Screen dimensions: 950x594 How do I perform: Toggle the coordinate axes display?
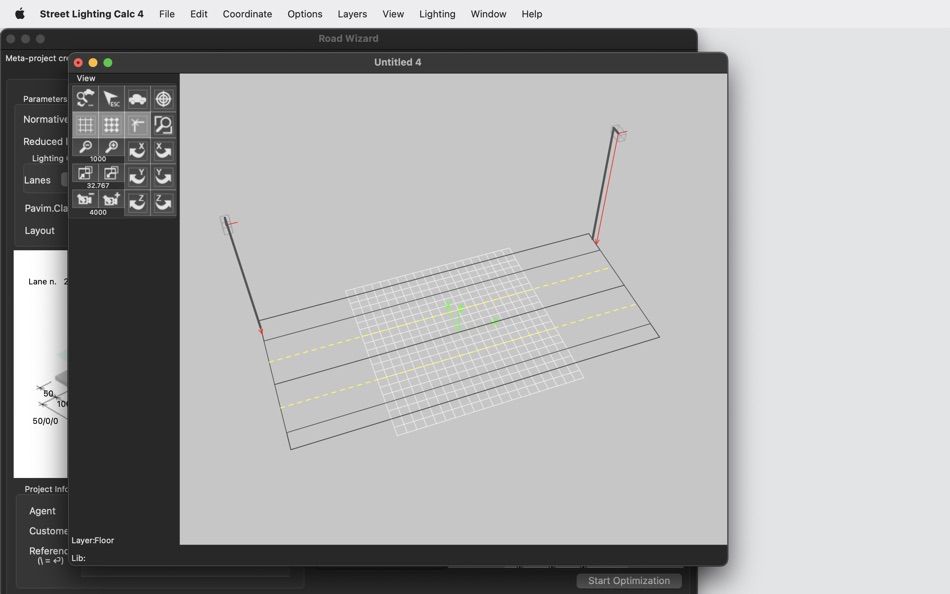tap(137, 124)
